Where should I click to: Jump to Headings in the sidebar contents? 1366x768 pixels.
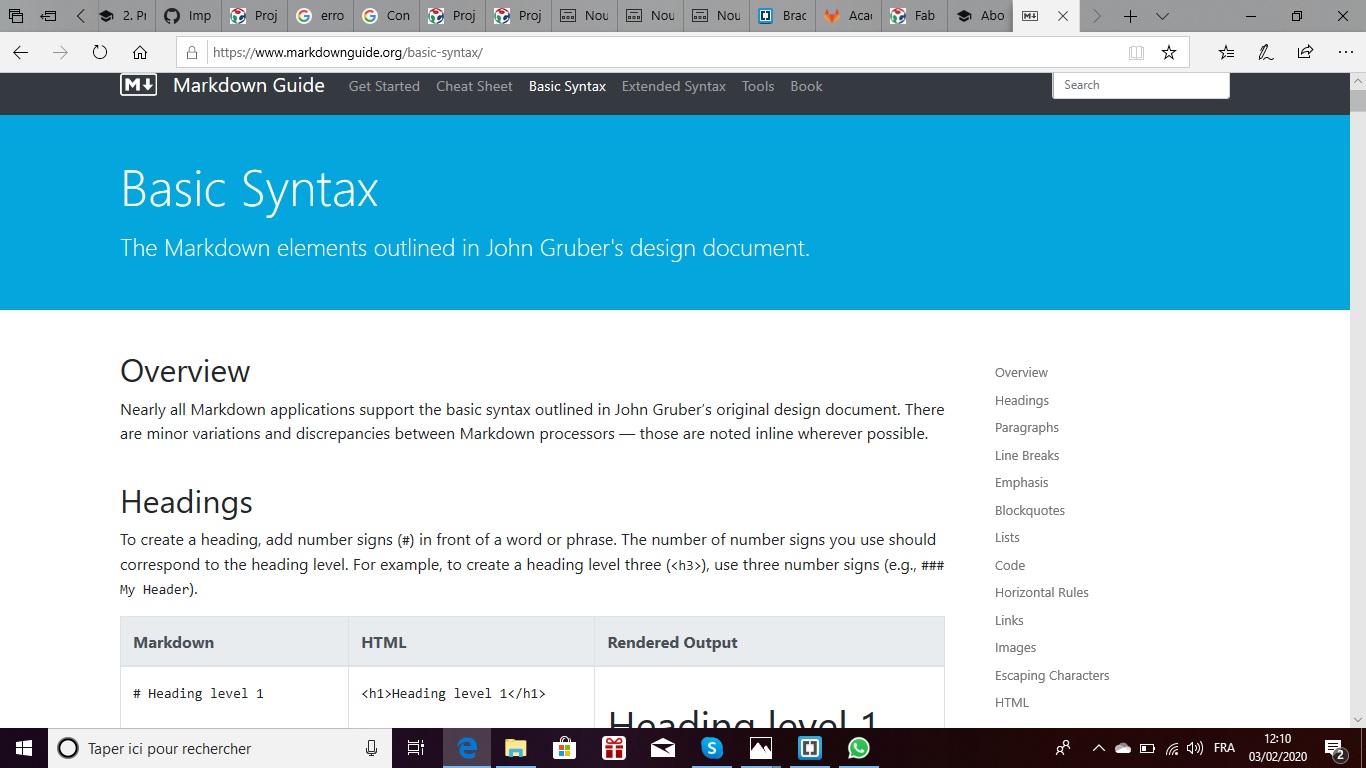click(x=1022, y=401)
